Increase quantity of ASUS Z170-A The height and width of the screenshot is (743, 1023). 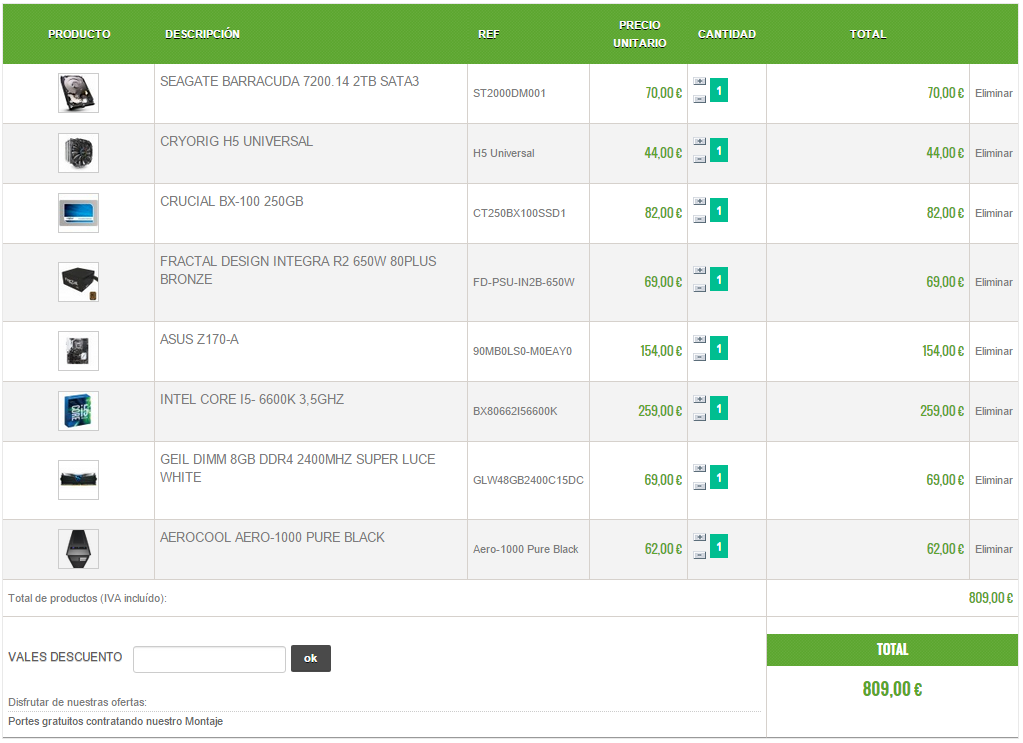[699, 340]
